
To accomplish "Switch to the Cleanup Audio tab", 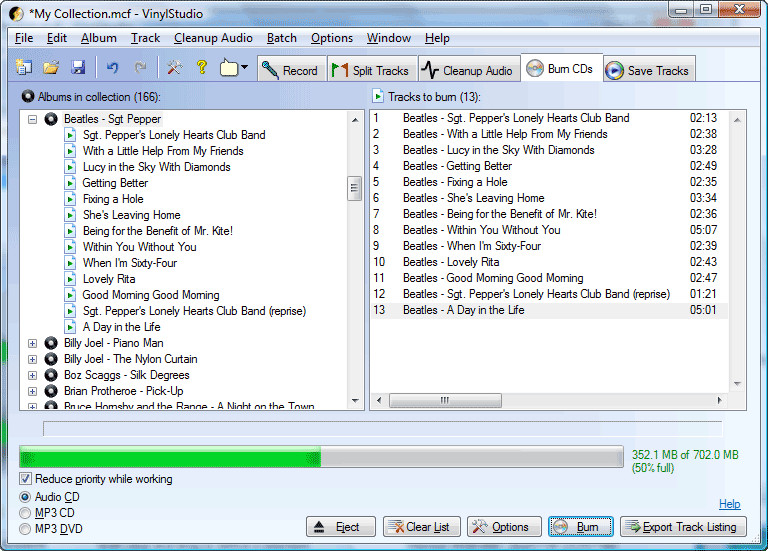I will [469, 70].
